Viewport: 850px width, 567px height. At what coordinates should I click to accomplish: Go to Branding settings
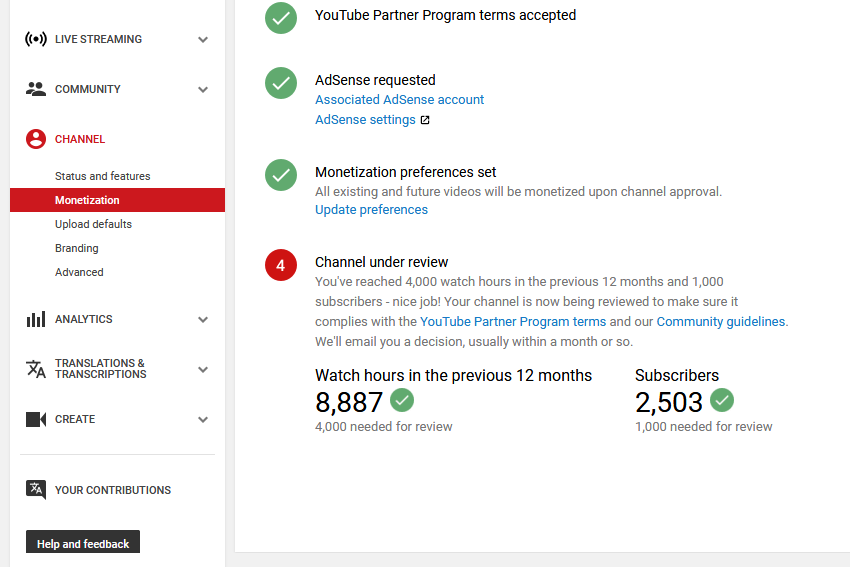[76, 248]
